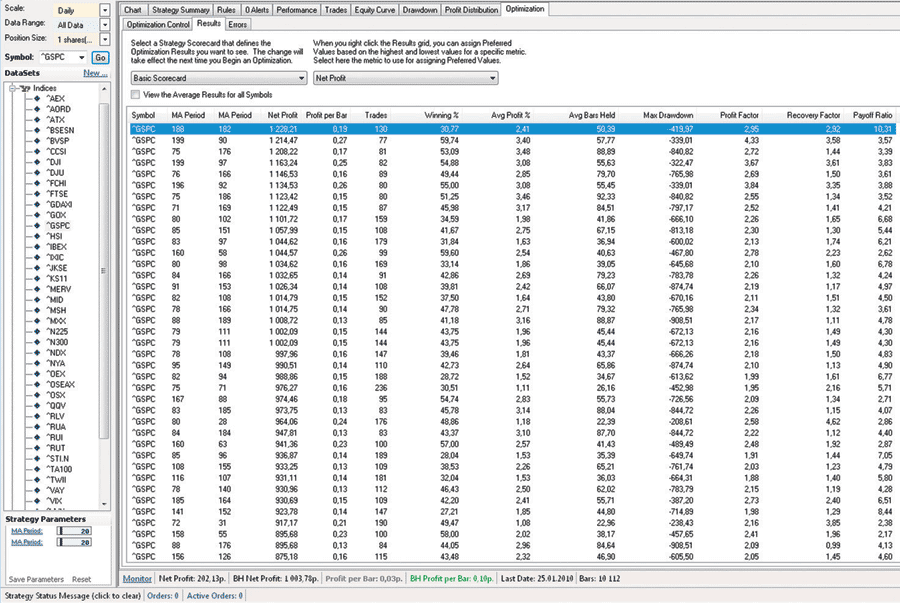Click the Go button next to Symbol
This screenshot has width=900, height=603.
[100, 57]
